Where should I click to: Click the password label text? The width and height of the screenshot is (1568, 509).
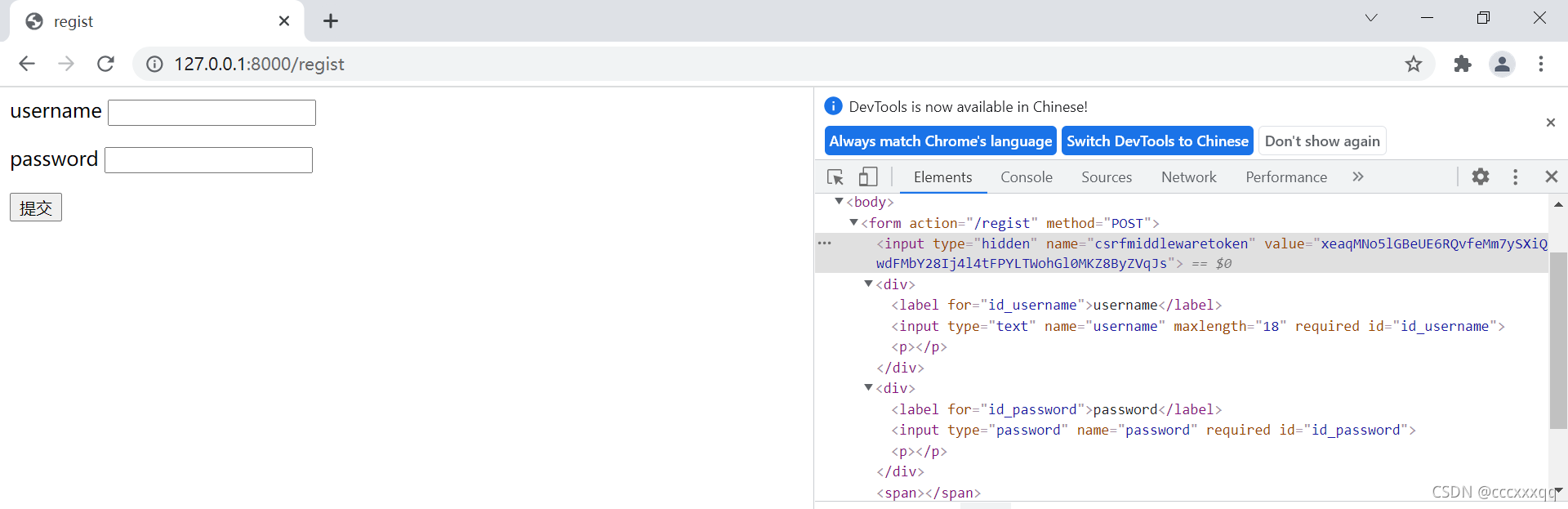tap(54, 159)
